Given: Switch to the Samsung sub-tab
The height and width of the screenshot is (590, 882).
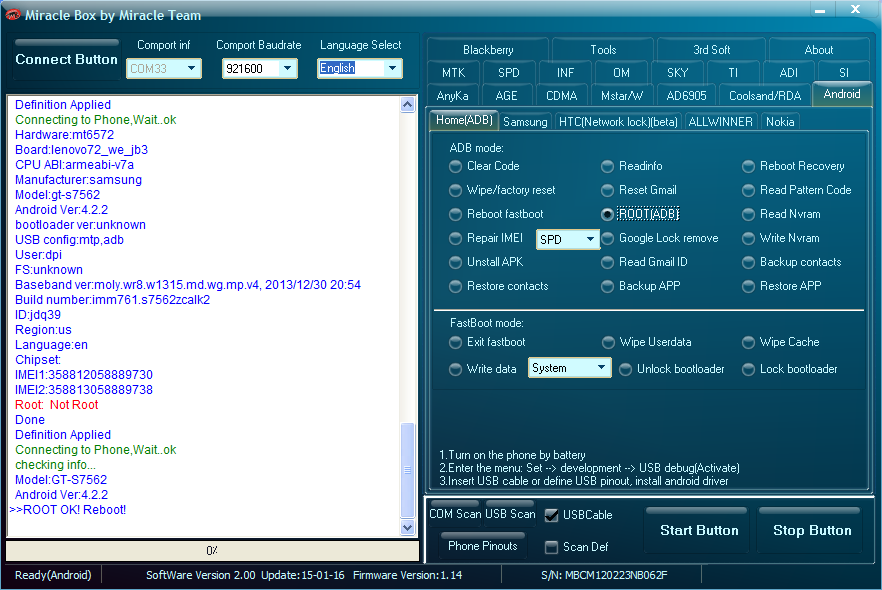Looking at the screenshot, I should pos(525,121).
